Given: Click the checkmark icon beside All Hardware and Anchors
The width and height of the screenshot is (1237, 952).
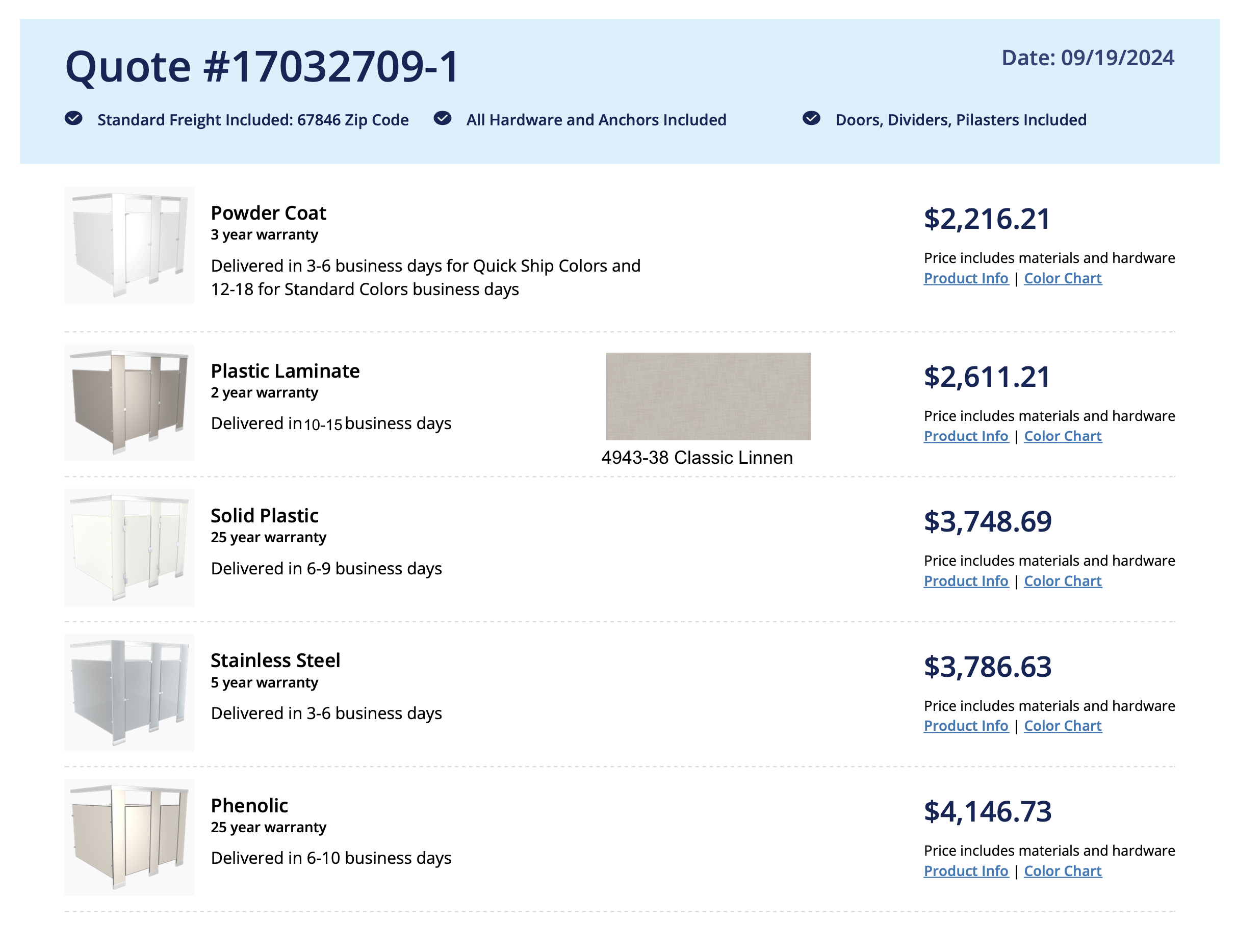Looking at the screenshot, I should (x=443, y=118).
